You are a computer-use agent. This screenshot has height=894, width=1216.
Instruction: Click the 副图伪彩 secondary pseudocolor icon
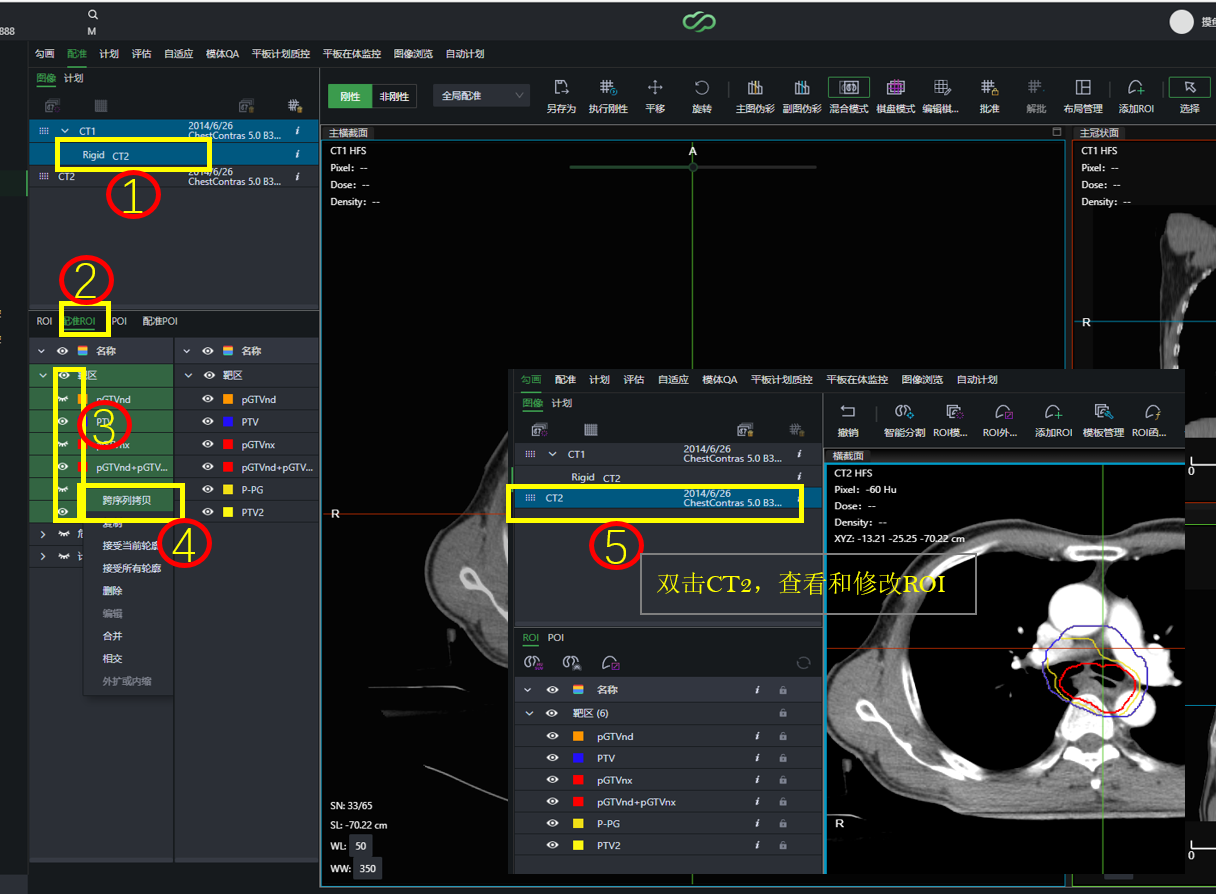click(x=802, y=88)
